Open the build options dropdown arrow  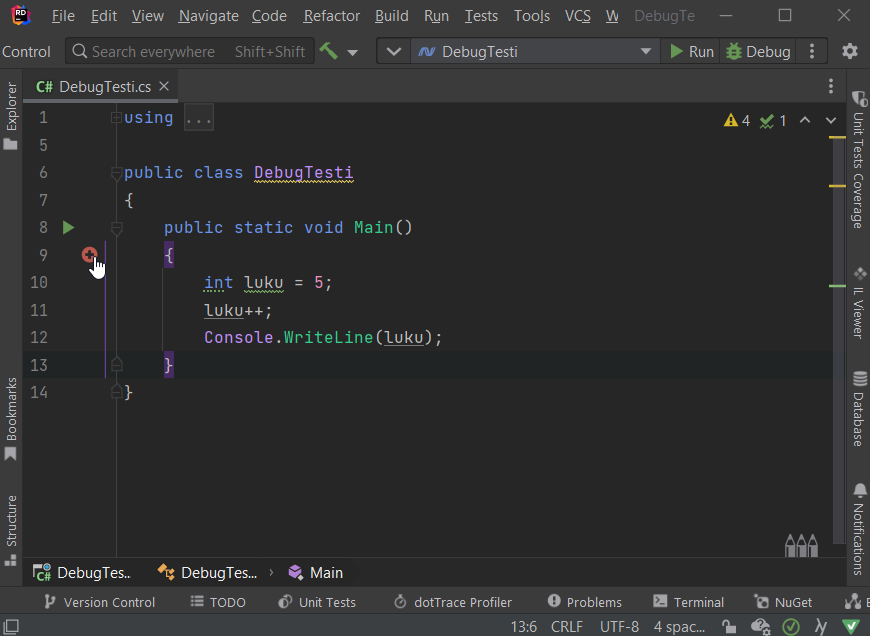click(352, 52)
